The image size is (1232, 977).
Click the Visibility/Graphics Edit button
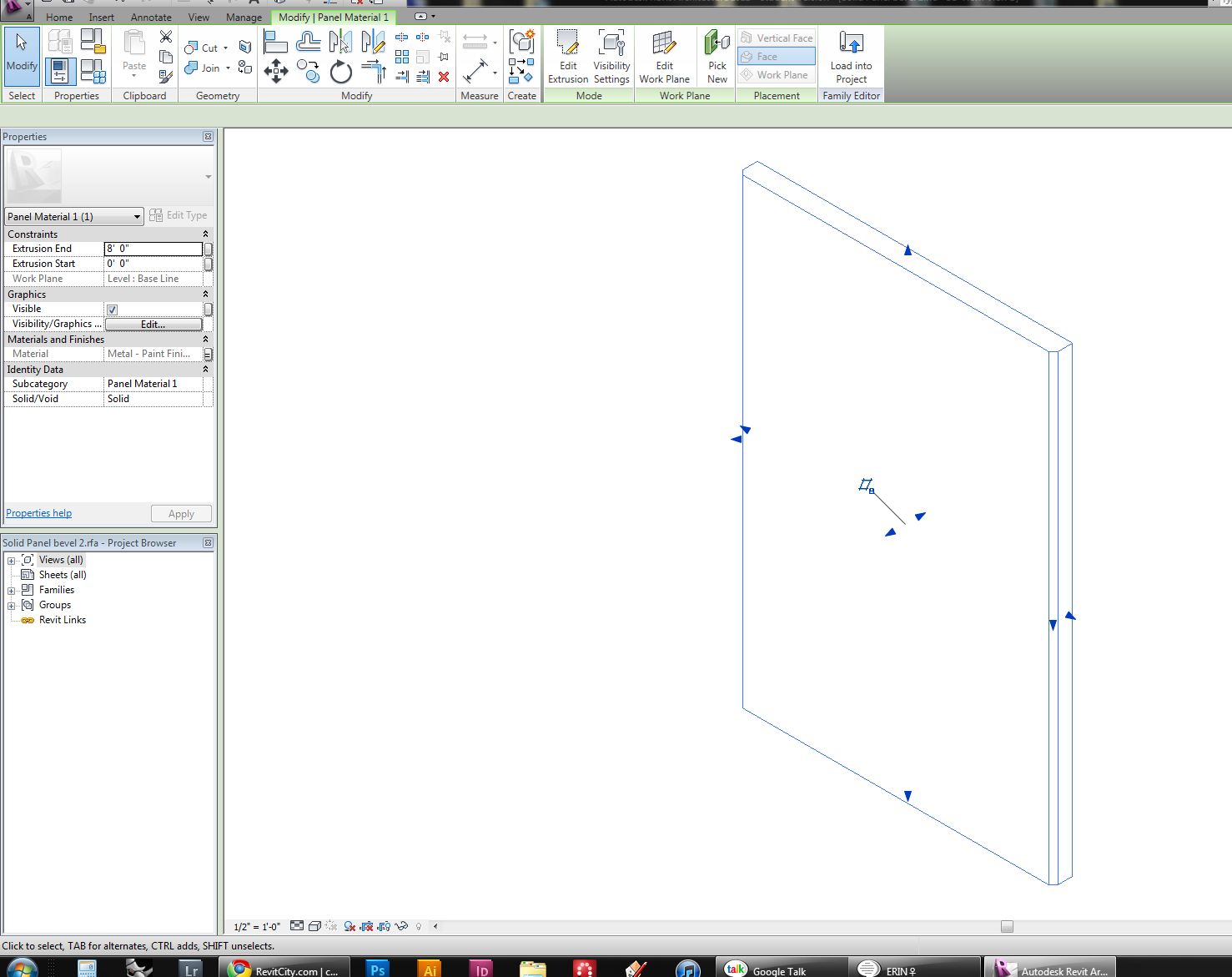(x=153, y=325)
